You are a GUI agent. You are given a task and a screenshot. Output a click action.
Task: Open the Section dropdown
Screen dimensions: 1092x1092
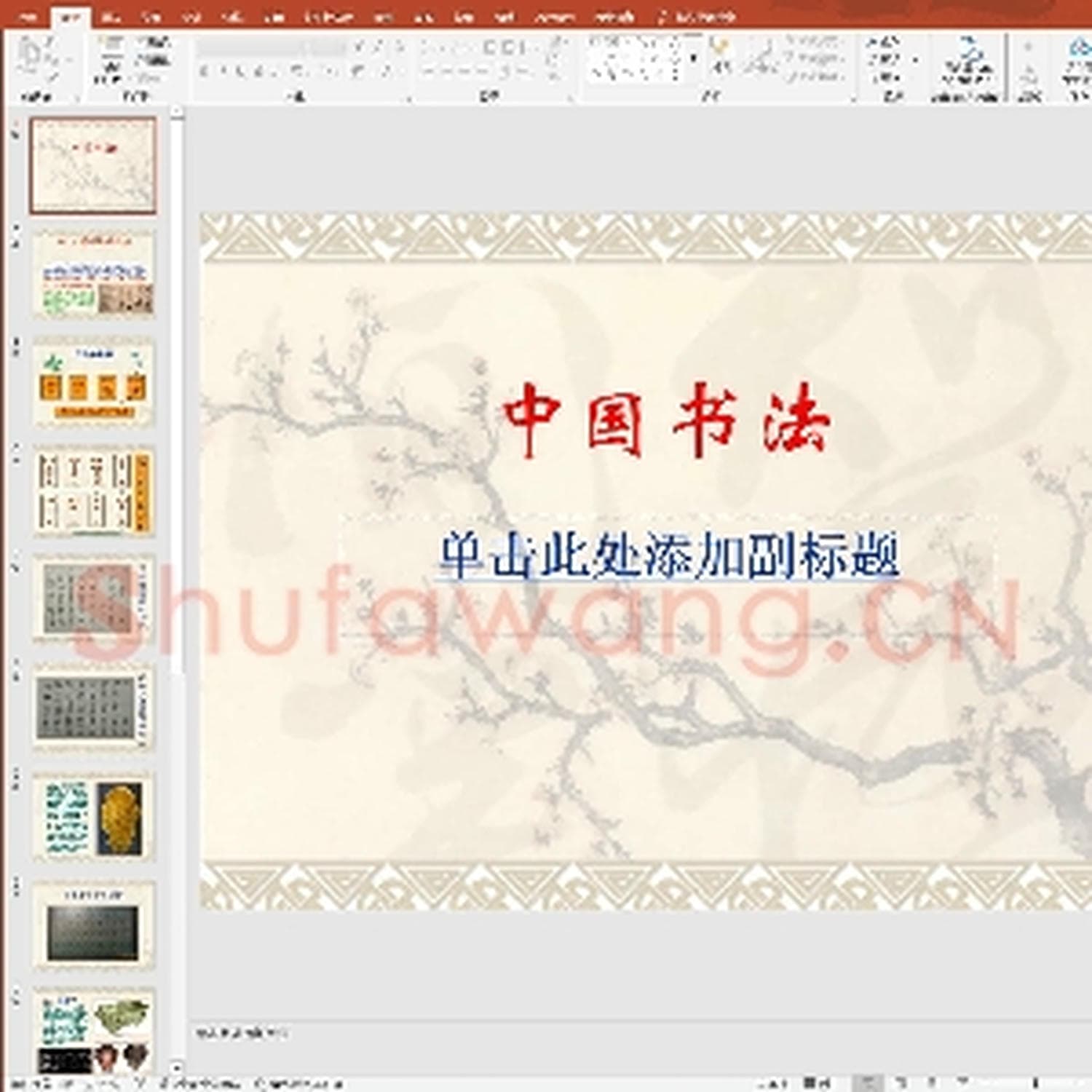(149, 76)
